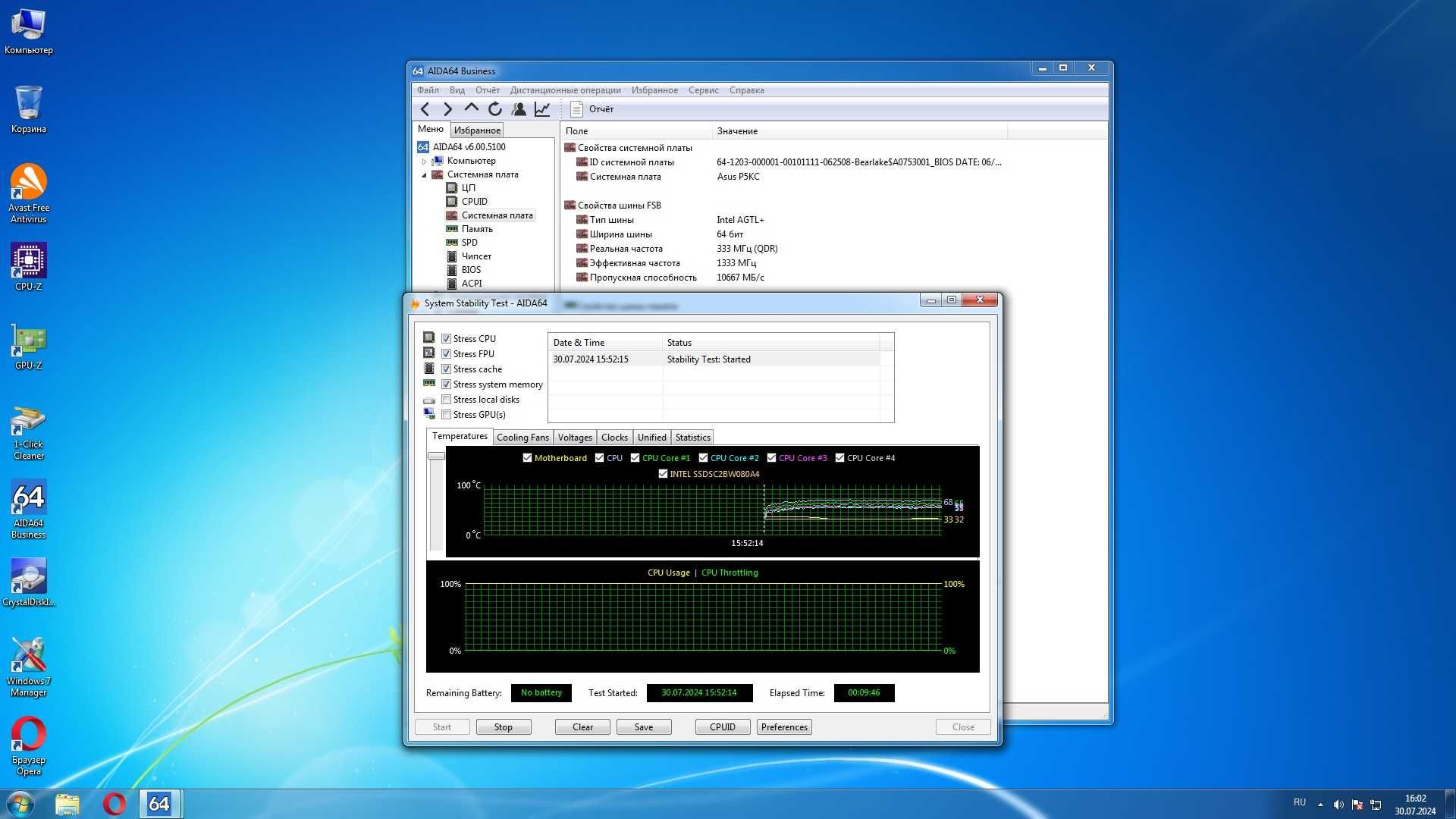Click the Save button
The width and height of the screenshot is (1456, 819).
[644, 727]
